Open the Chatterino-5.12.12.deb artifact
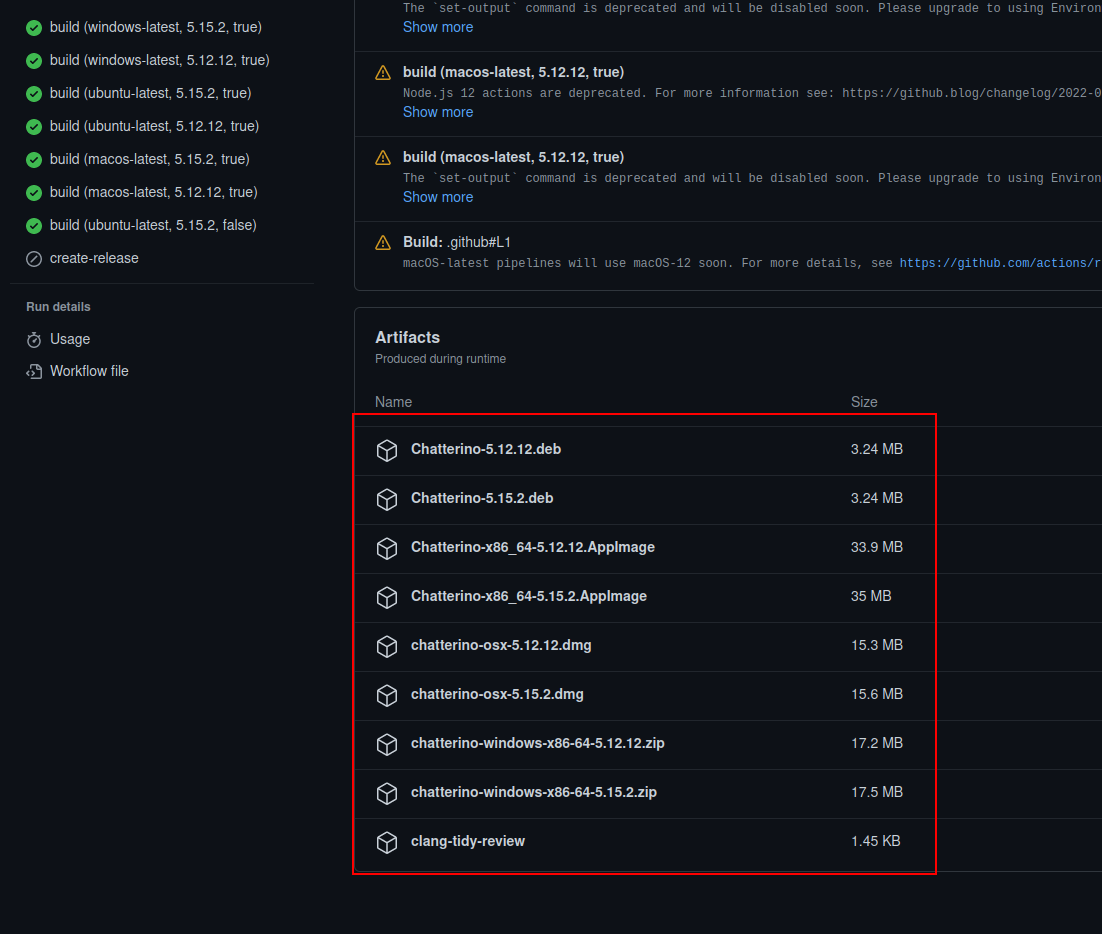 pos(486,449)
